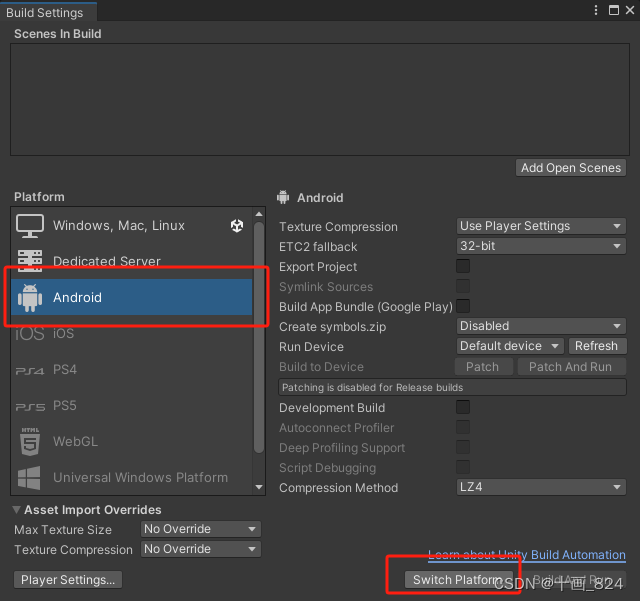The image size is (640, 601).
Task: Choose the Universal Windows Platform icon
Action: coord(29,478)
